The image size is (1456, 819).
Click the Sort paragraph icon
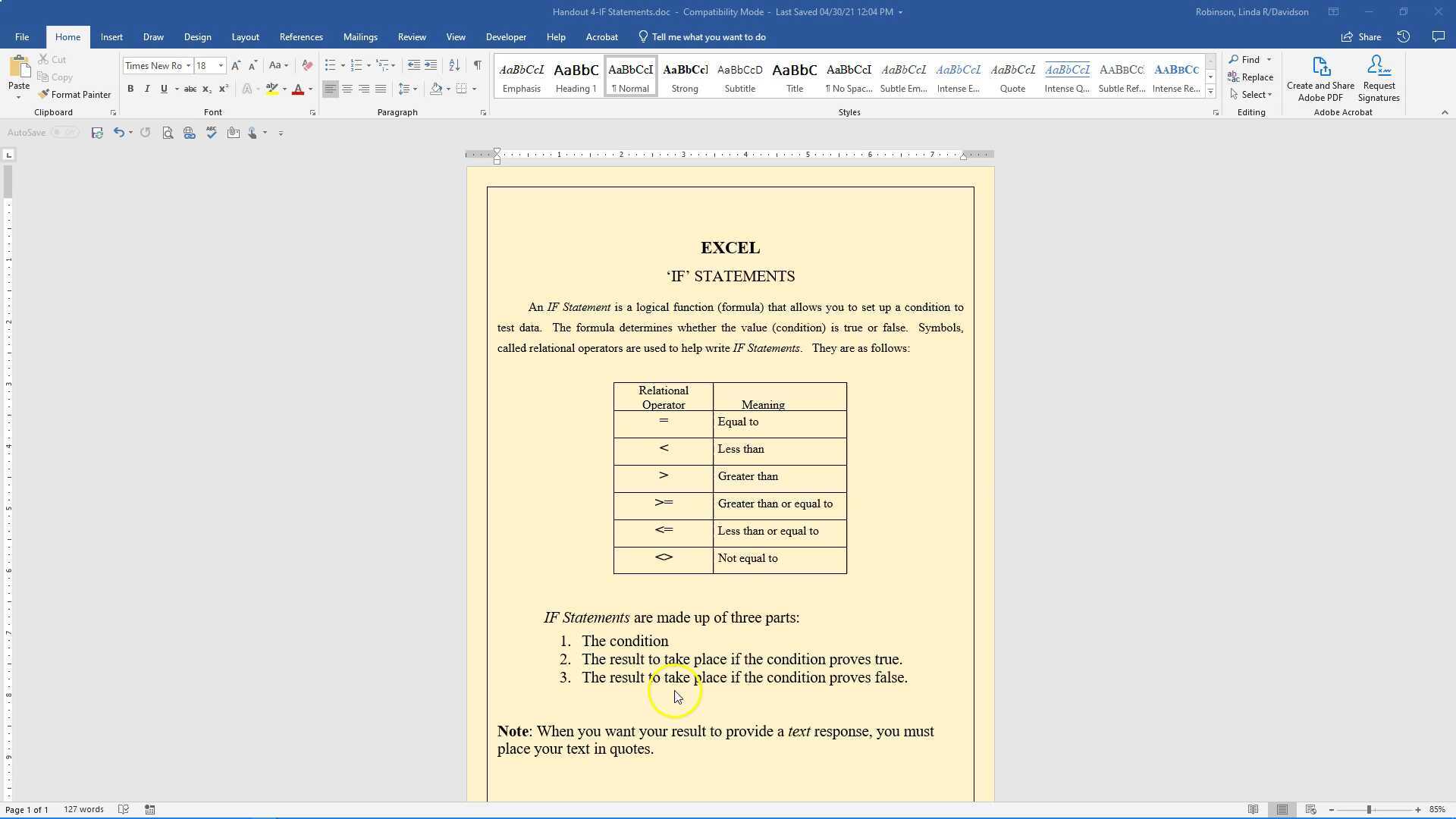point(454,66)
